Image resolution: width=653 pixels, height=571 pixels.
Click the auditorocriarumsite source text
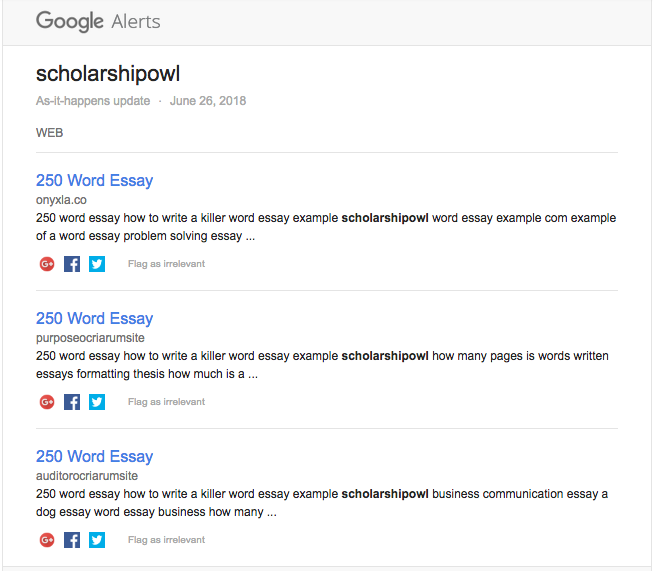coord(87,476)
